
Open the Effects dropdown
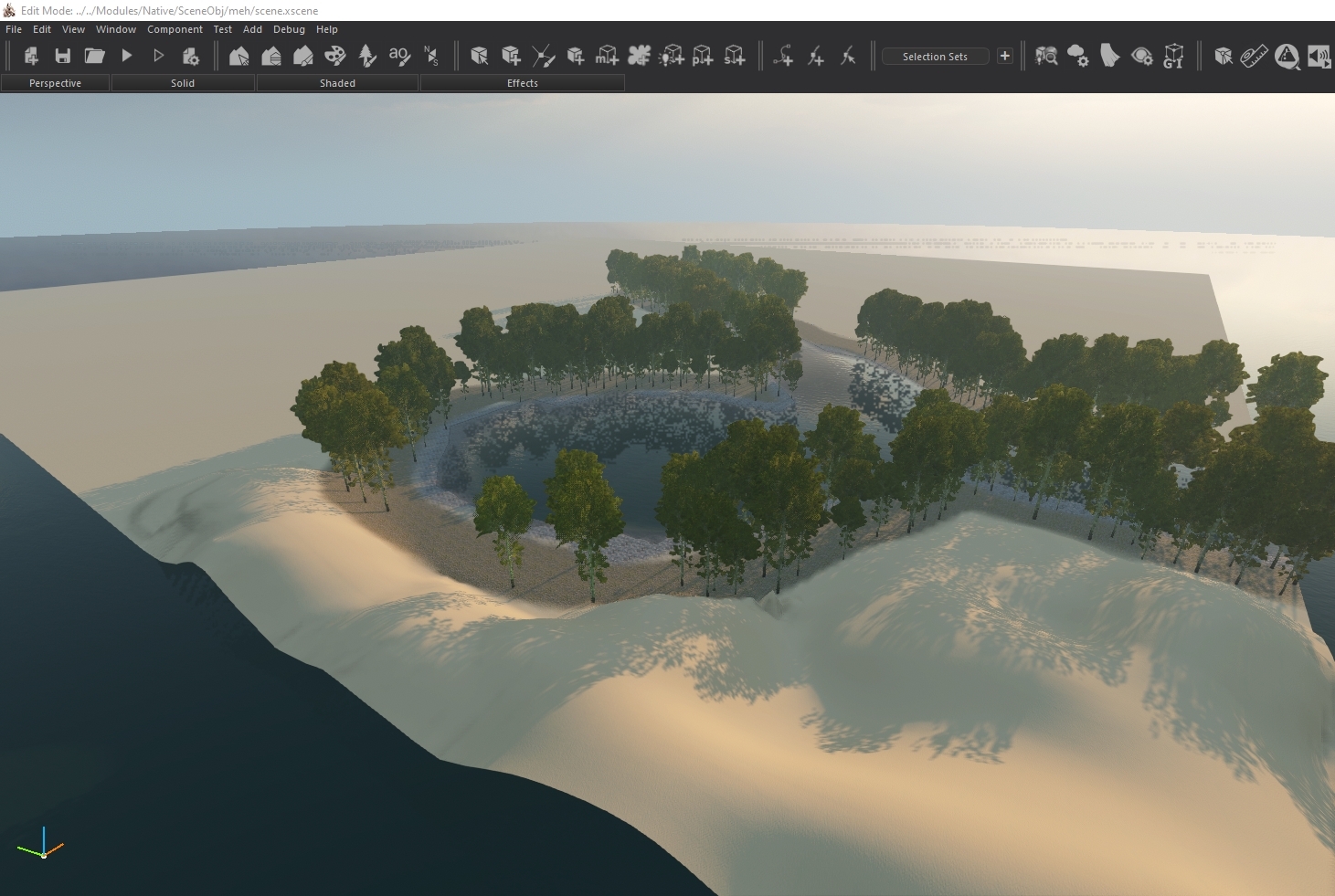[523, 83]
